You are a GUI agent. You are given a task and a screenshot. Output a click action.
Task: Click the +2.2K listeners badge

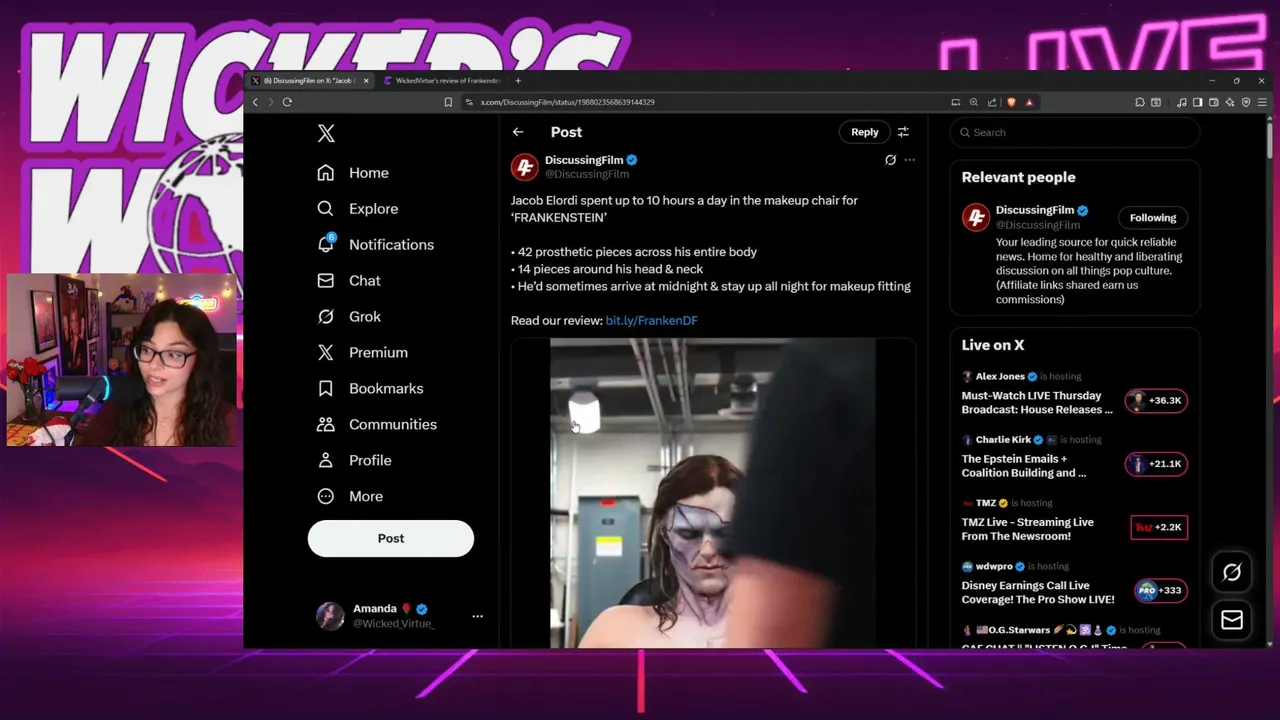[1159, 527]
